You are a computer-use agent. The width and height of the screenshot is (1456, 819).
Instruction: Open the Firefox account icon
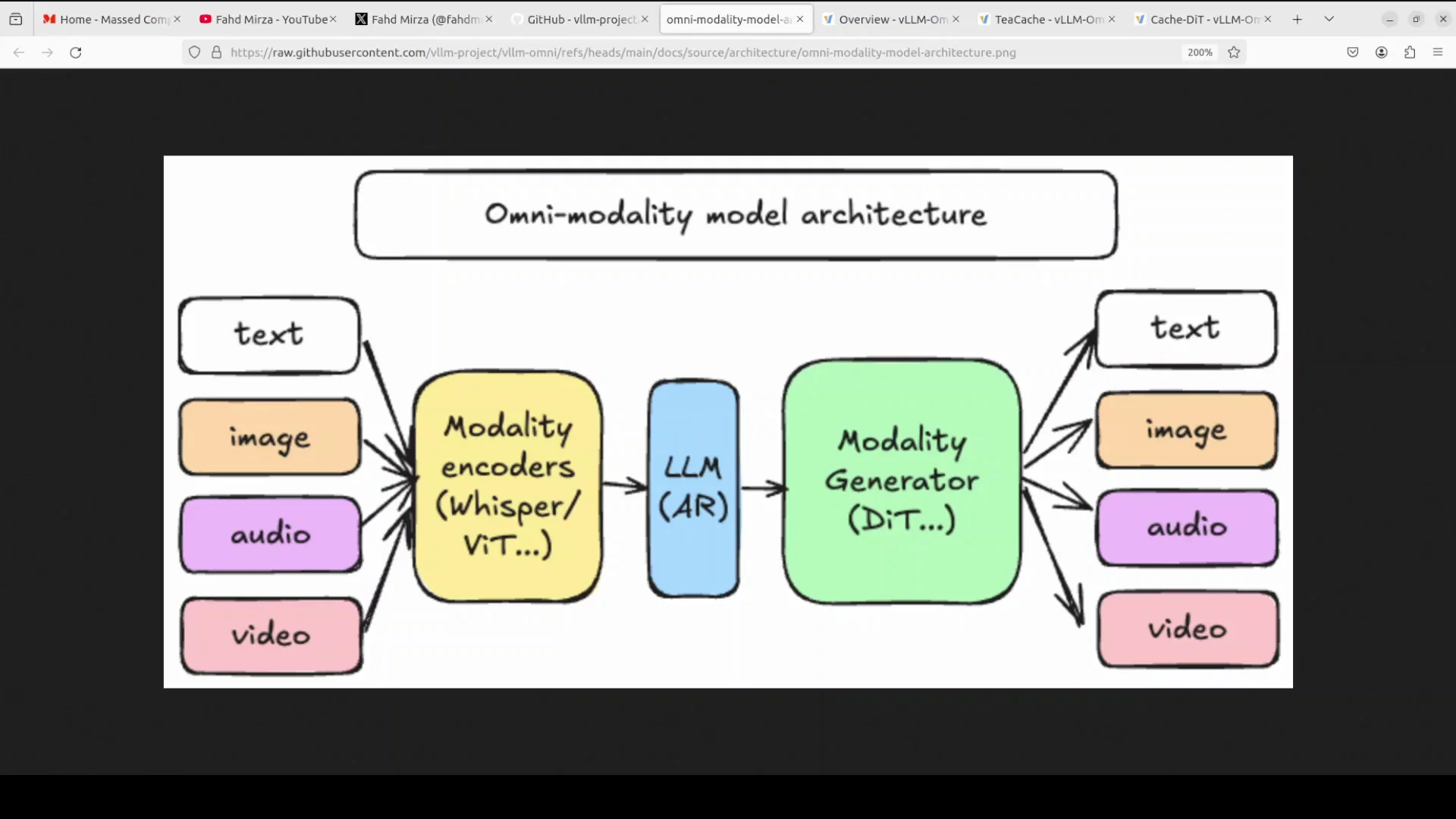[x=1382, y=52]
